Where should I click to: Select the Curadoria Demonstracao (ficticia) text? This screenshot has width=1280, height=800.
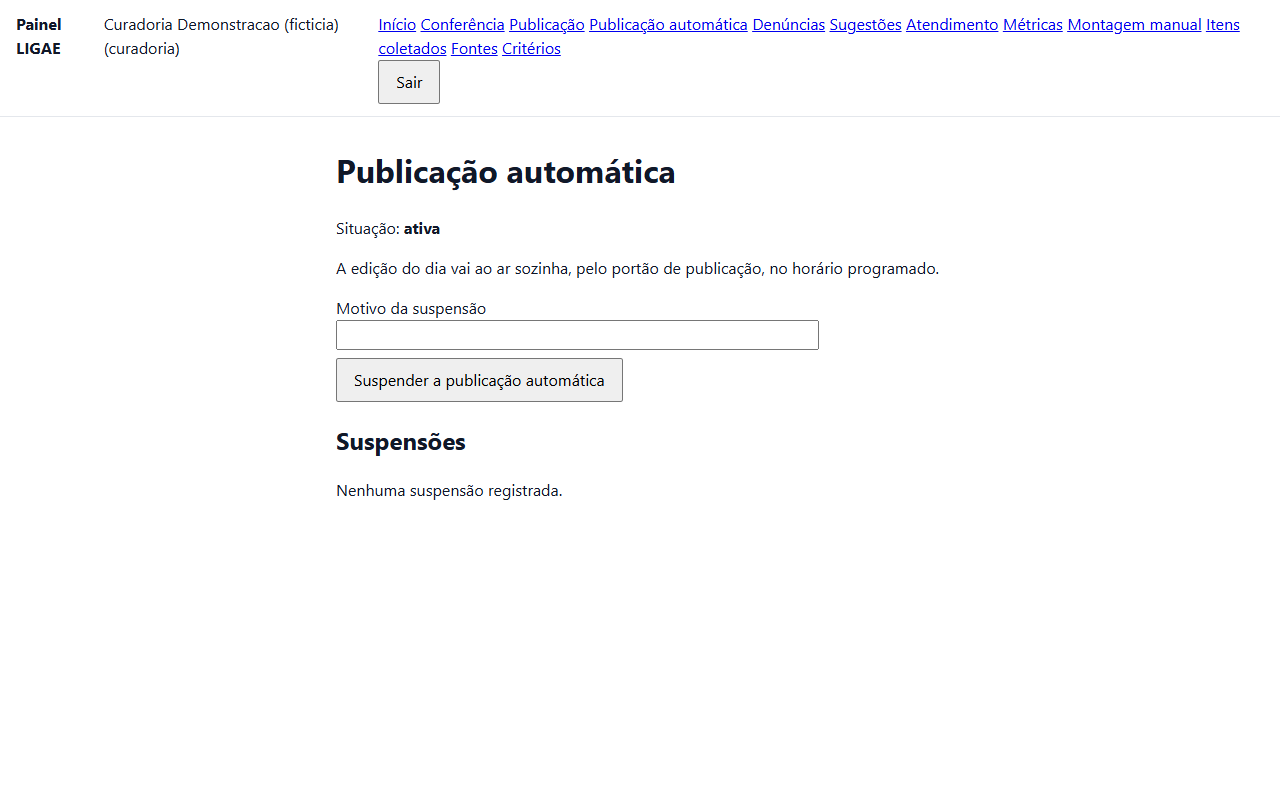point(221,25)
